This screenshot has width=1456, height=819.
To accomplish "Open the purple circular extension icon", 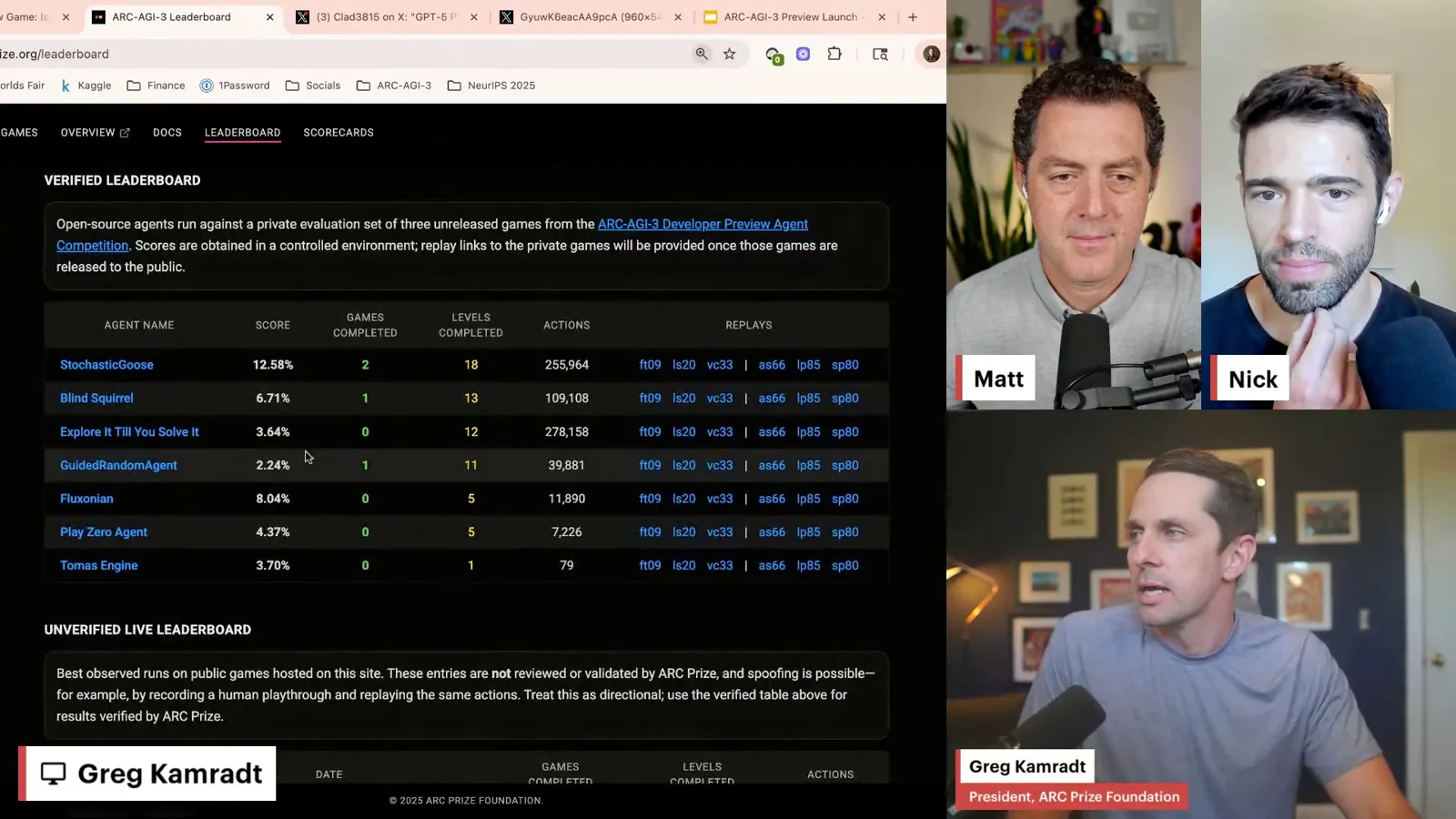I will pos(804,54).
